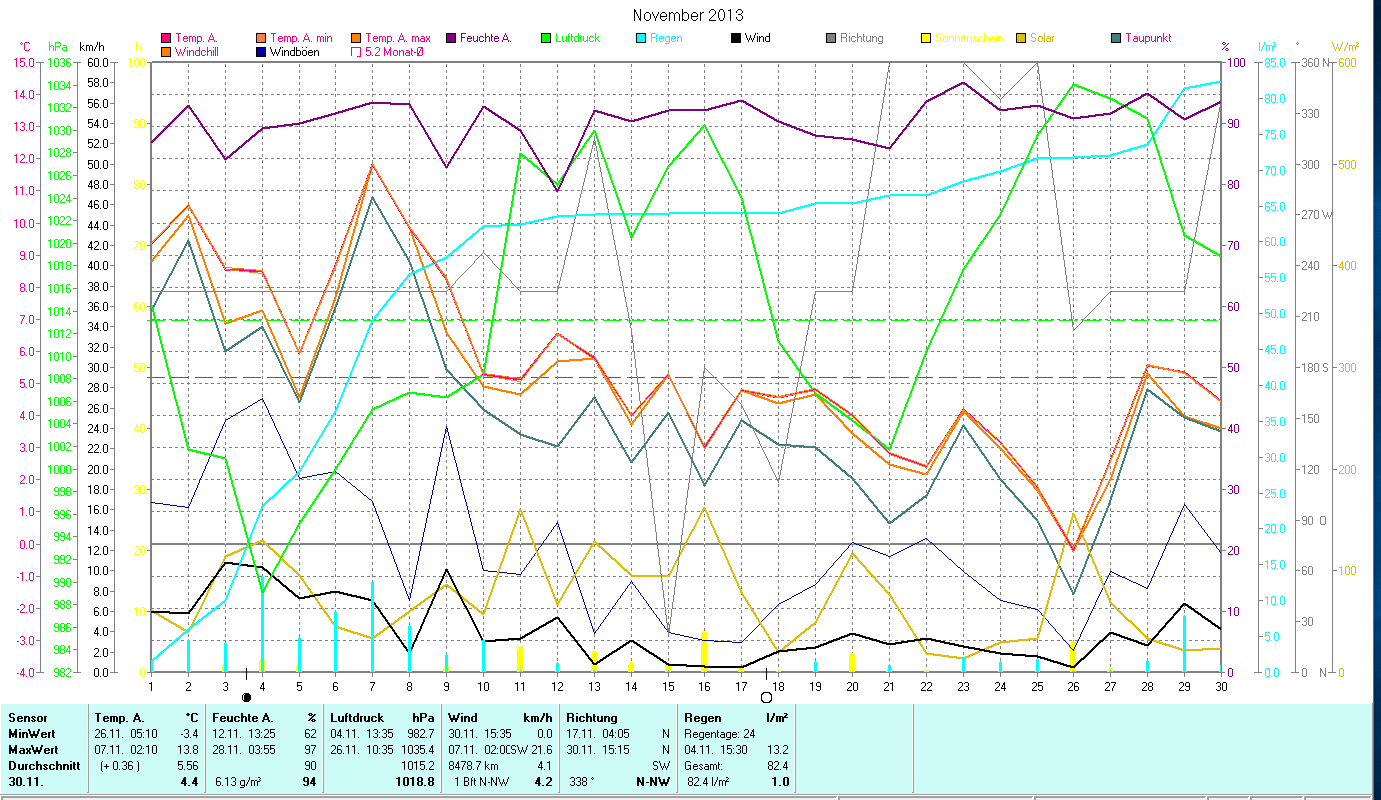This screenshot has width=1381, height=800.
Task: Click the current pressure value 1018.8
Action: (x=414, y=782)
